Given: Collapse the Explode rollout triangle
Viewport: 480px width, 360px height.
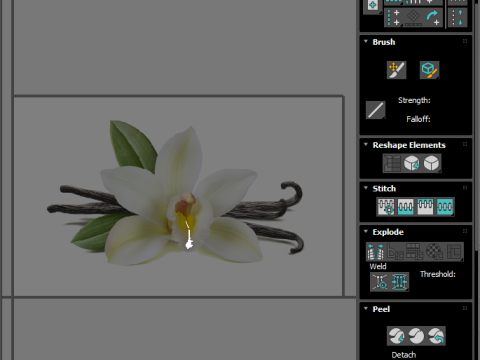Looking at the screenshot, I should point(366,231).
